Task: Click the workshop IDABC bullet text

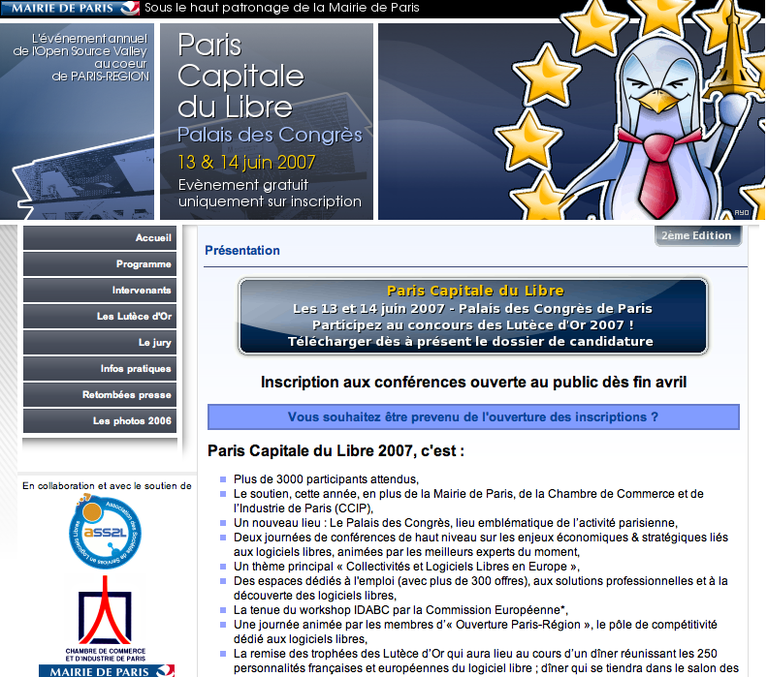Action: coord(401,610)
